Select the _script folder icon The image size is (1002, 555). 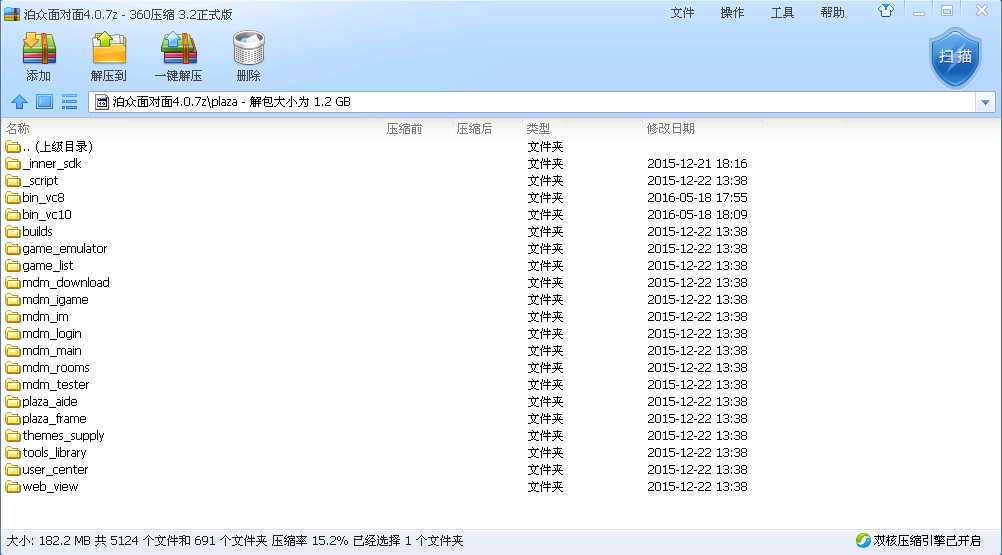[x=13, y=181]
